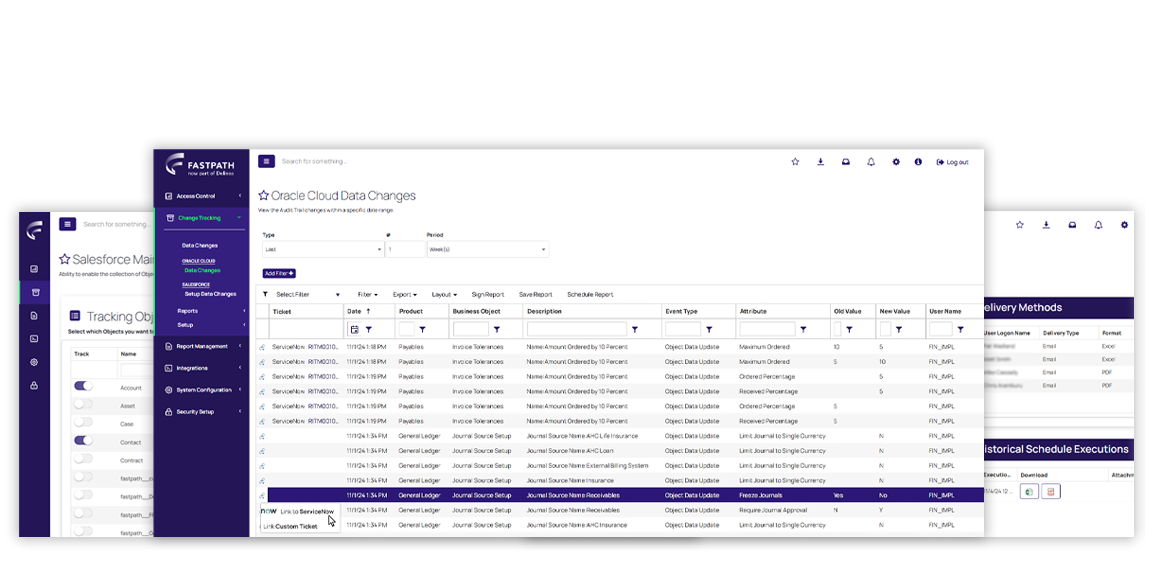Expand Access Control in the sidebar

(202, 196)
